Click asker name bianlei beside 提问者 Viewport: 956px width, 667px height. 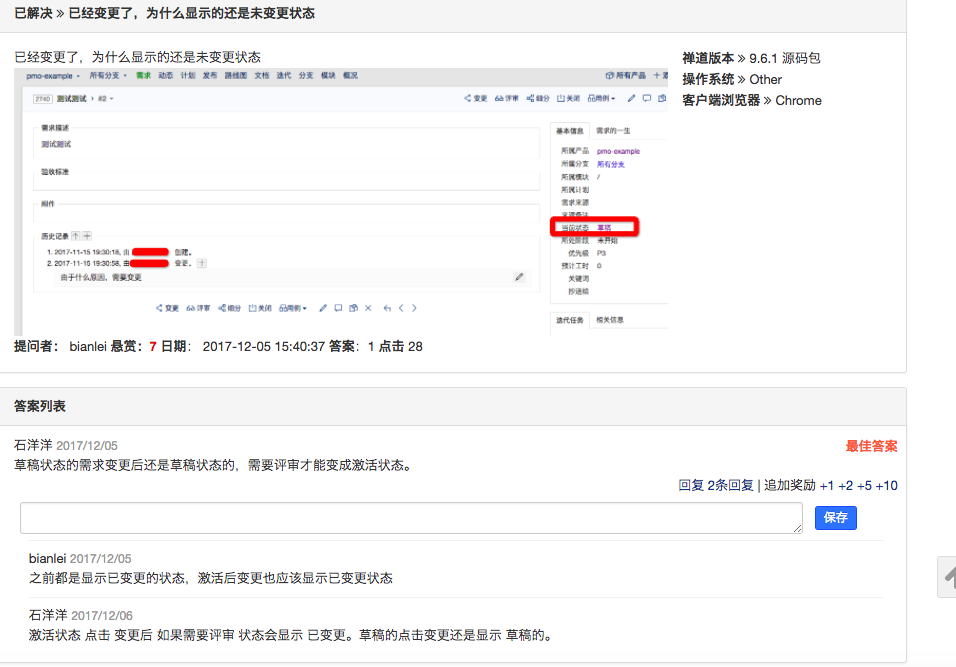(x=88, y=346)
